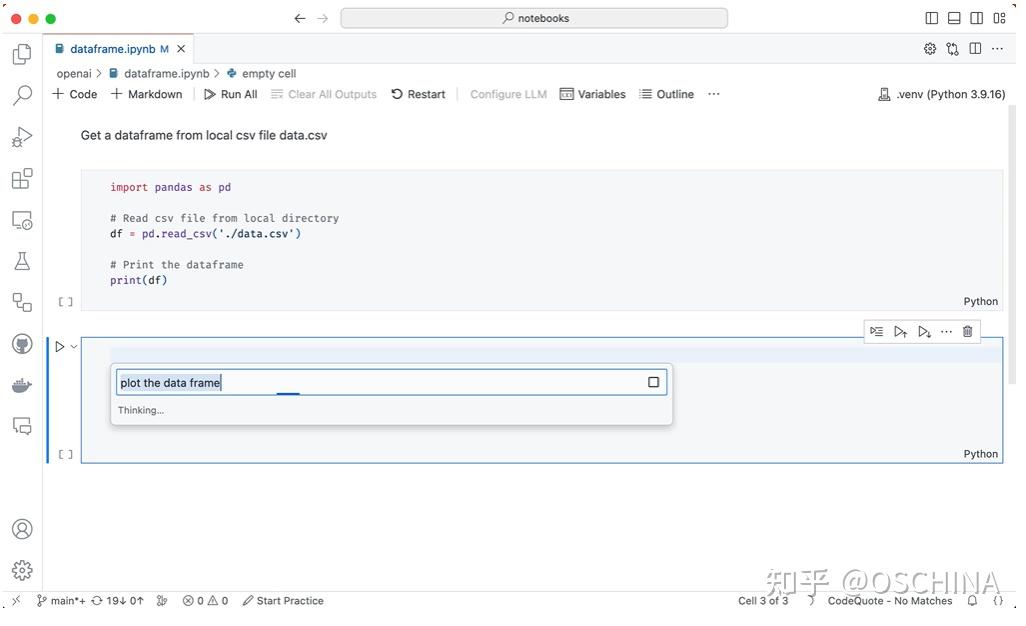Run cell and below from the cell toolbar
The height and width of the screenshot is (626, 1026).
tap(923, 331)
